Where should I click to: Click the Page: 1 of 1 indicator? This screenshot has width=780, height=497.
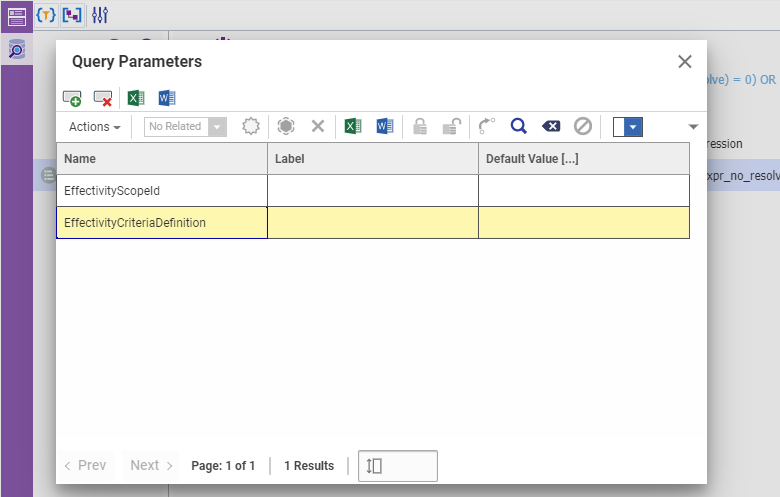pos(223,466)
